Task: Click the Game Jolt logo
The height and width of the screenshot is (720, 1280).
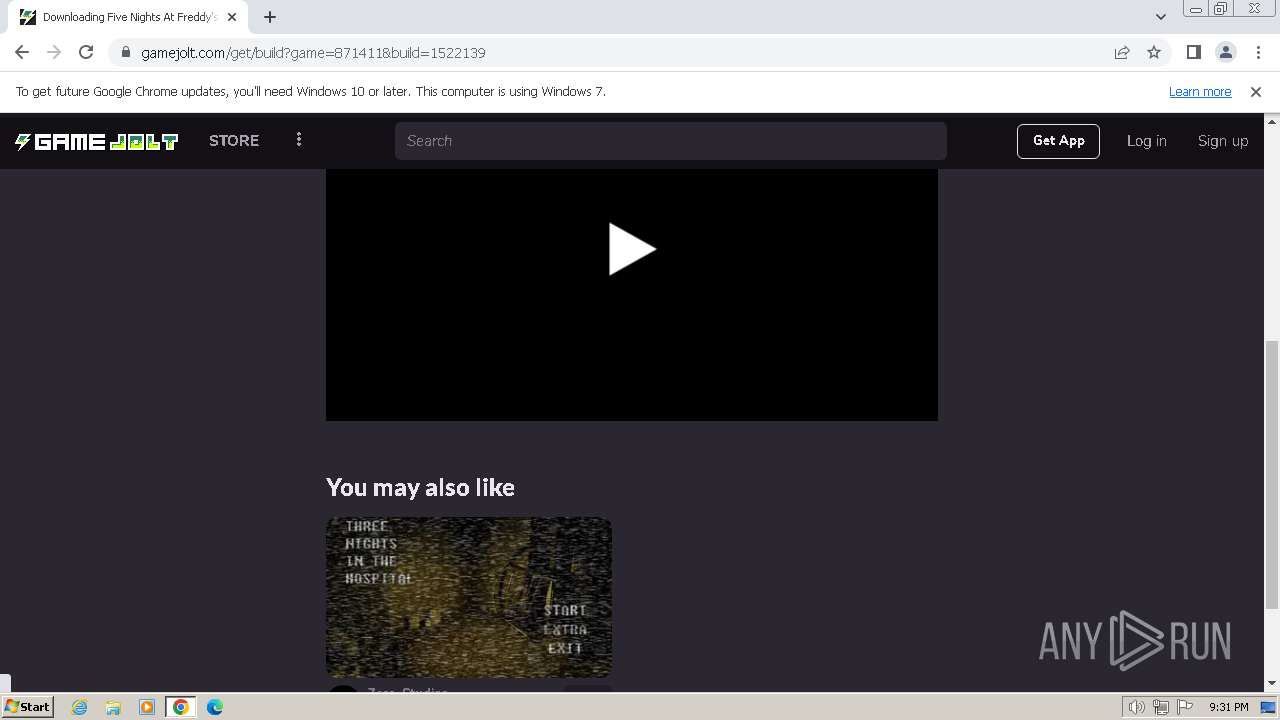Action: point(96,141)
